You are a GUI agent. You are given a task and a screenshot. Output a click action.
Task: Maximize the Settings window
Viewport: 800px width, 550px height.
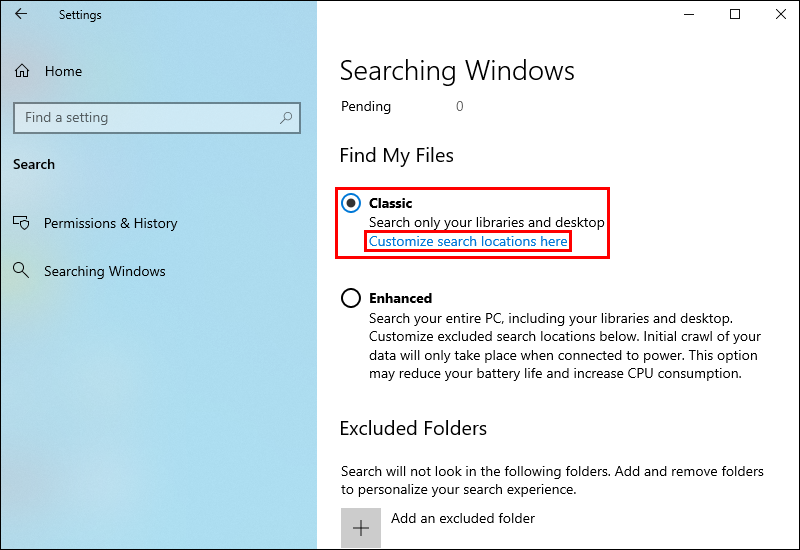[x=735, y=15]
